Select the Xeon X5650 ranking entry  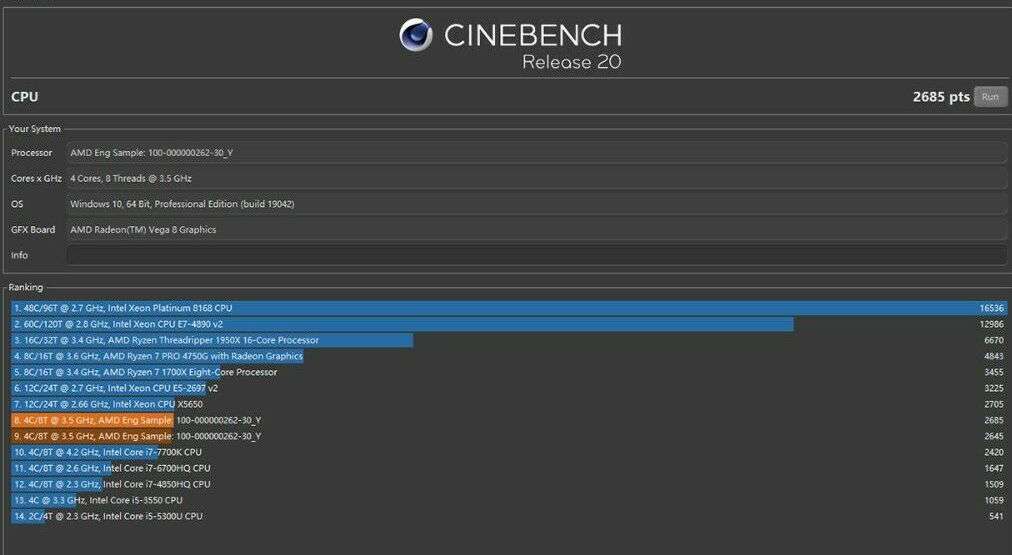pyautogui.click(x=509, y=404)
